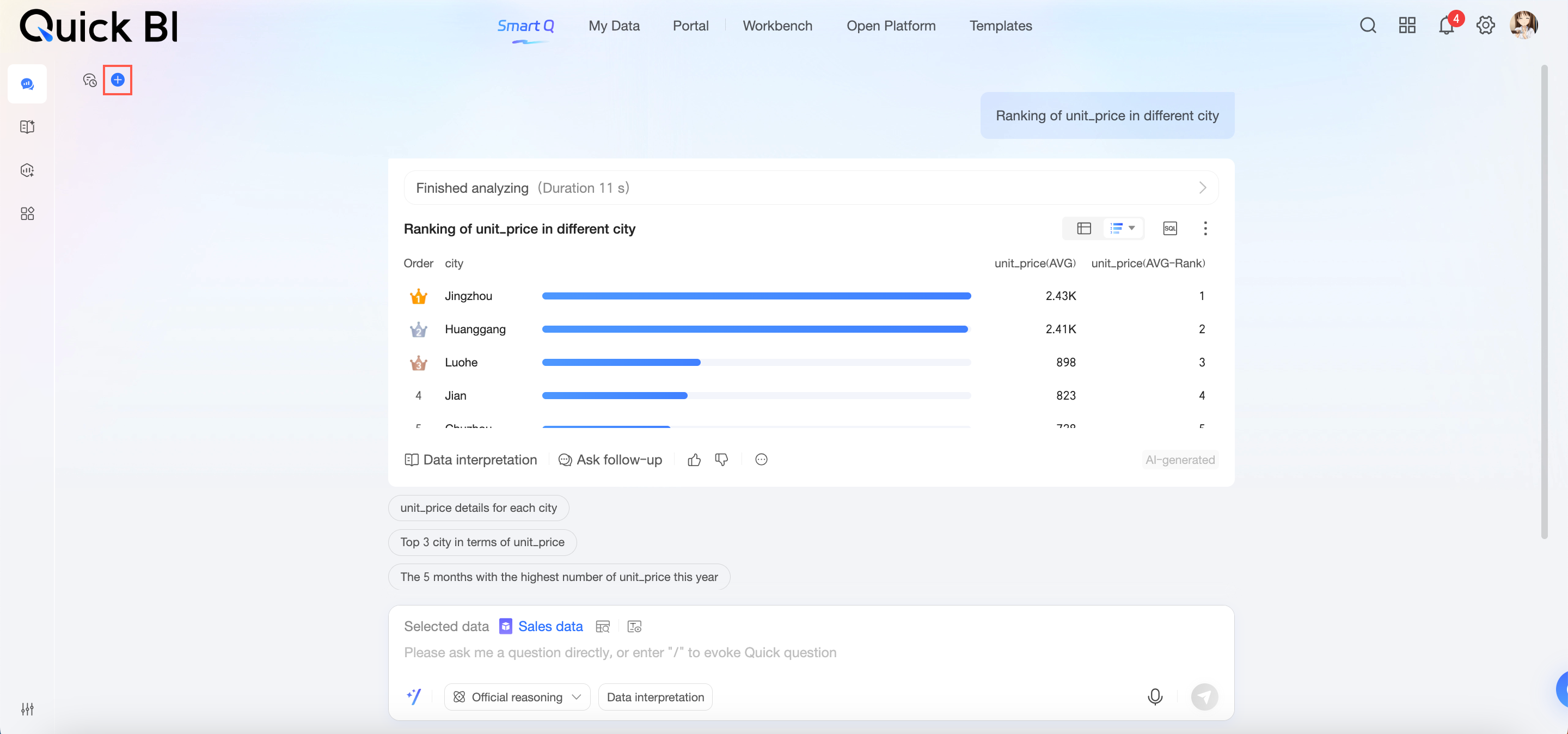The height and width of the screenshot is (734, 1568).
Task: Click the thumbs down feedback icon
Action: pyautogui.click(x=721, y=460)
